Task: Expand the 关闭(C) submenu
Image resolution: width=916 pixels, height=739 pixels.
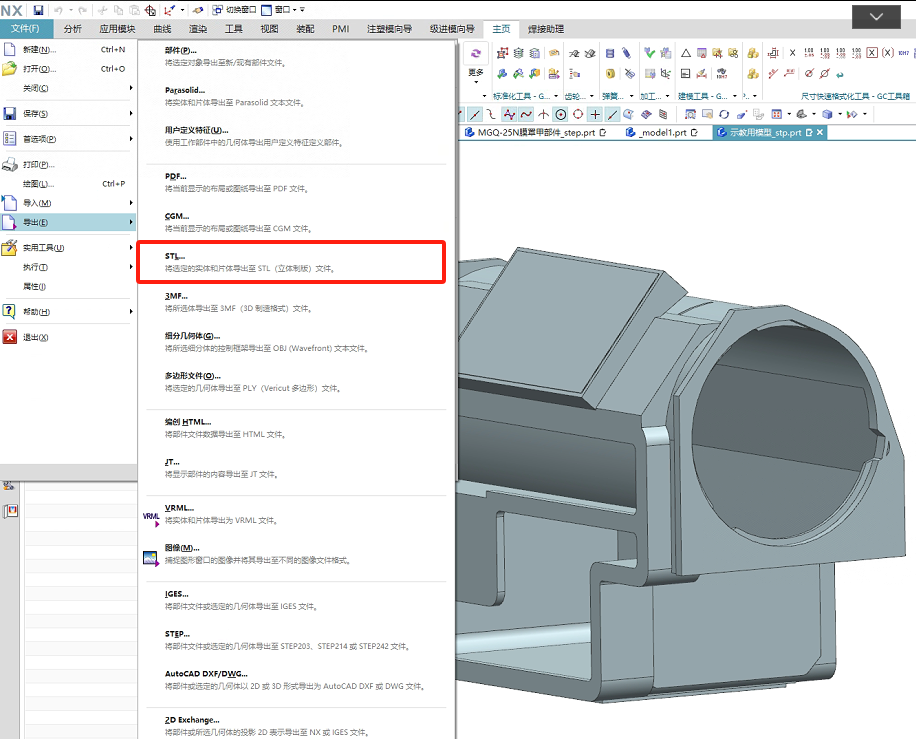Action: tap(68, 88)
